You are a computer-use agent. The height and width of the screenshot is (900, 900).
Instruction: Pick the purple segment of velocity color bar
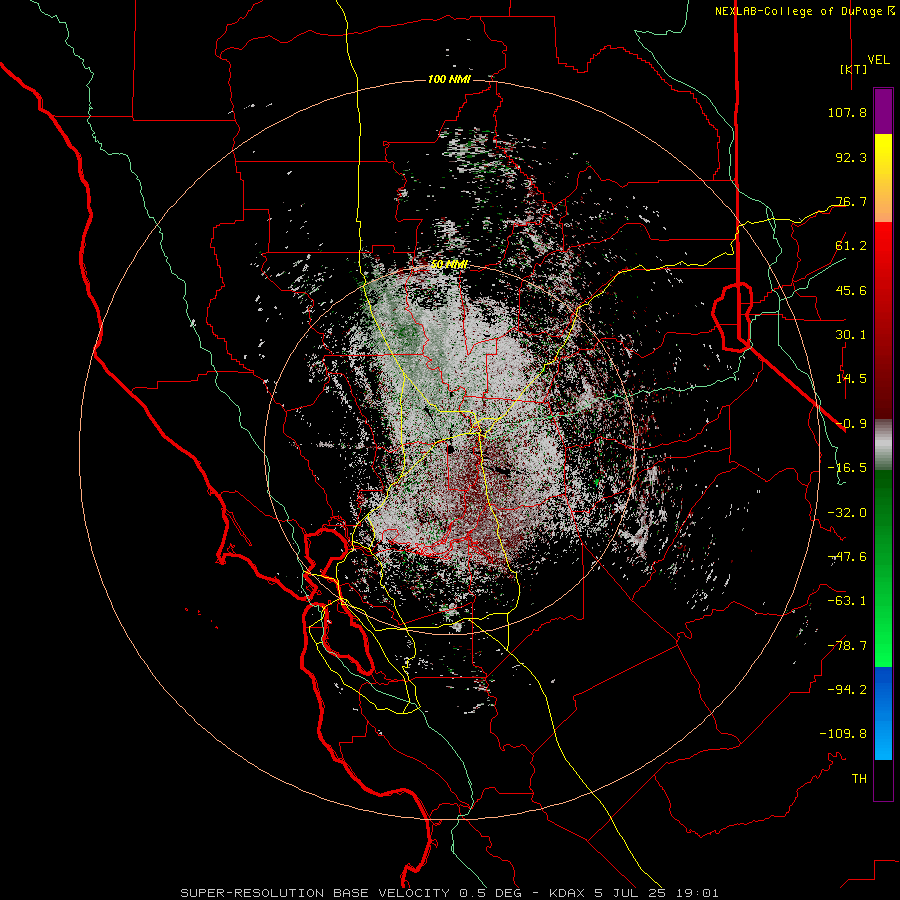[x=883, y=111]
